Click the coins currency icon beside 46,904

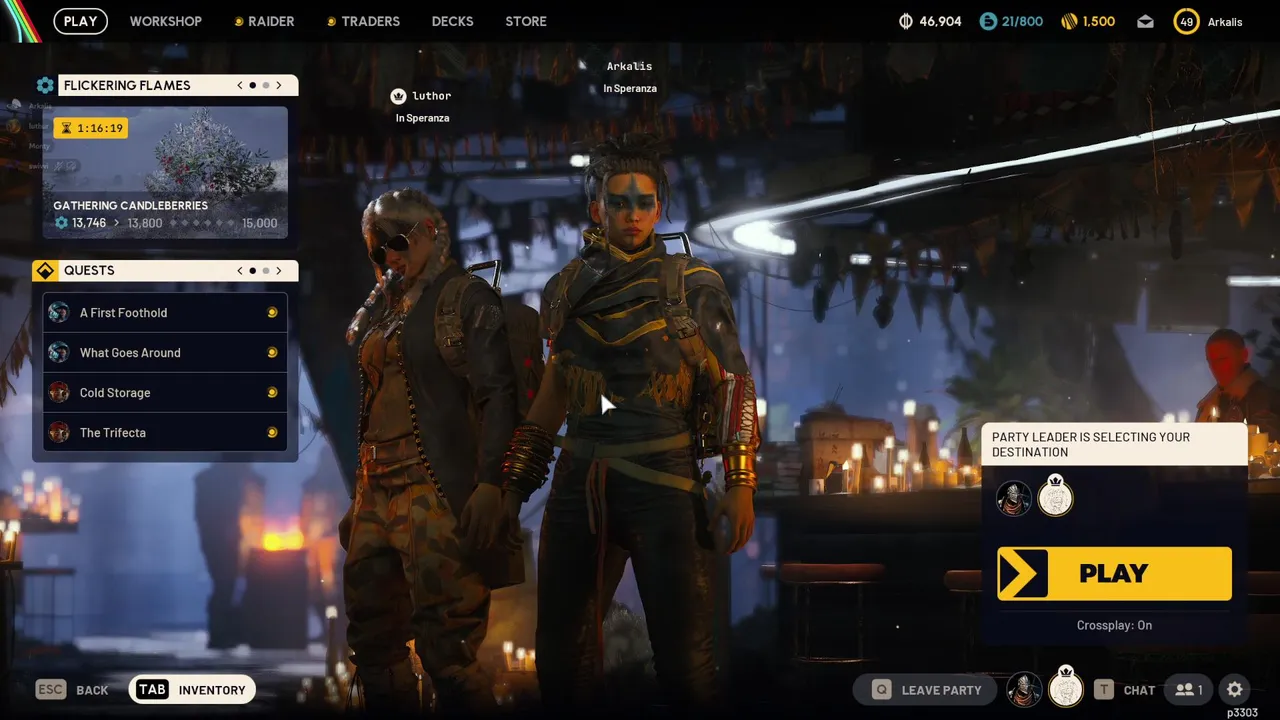pyautogui.click(x=907, y=21)
